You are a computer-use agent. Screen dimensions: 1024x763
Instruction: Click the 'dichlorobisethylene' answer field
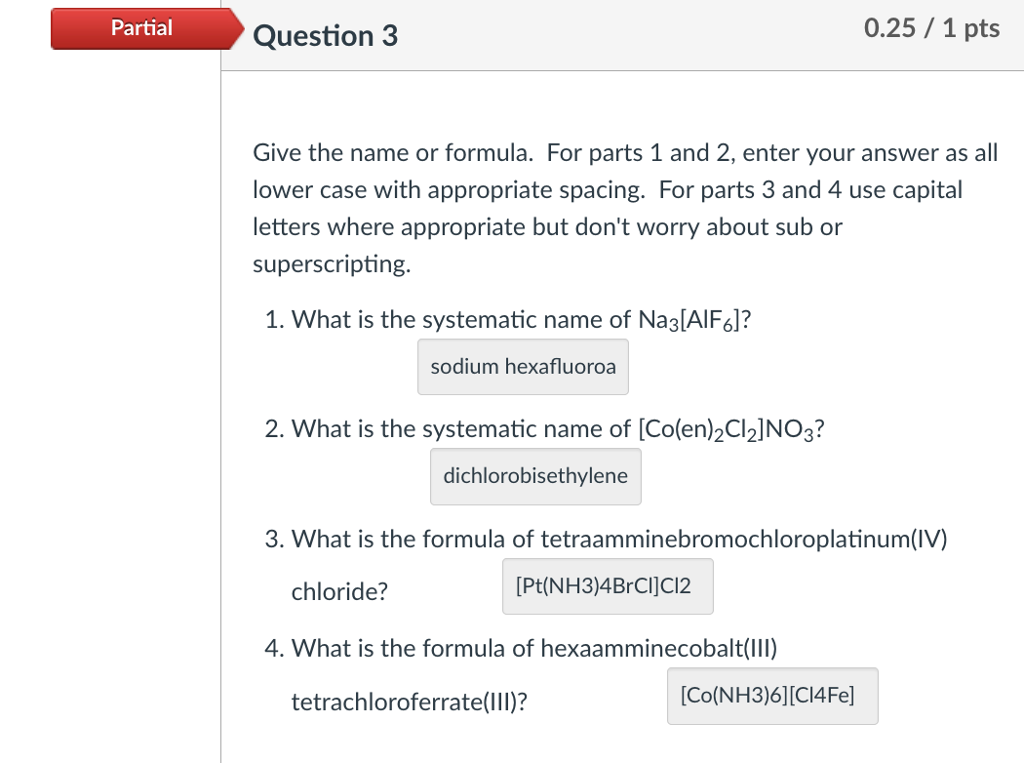point(535,476)
